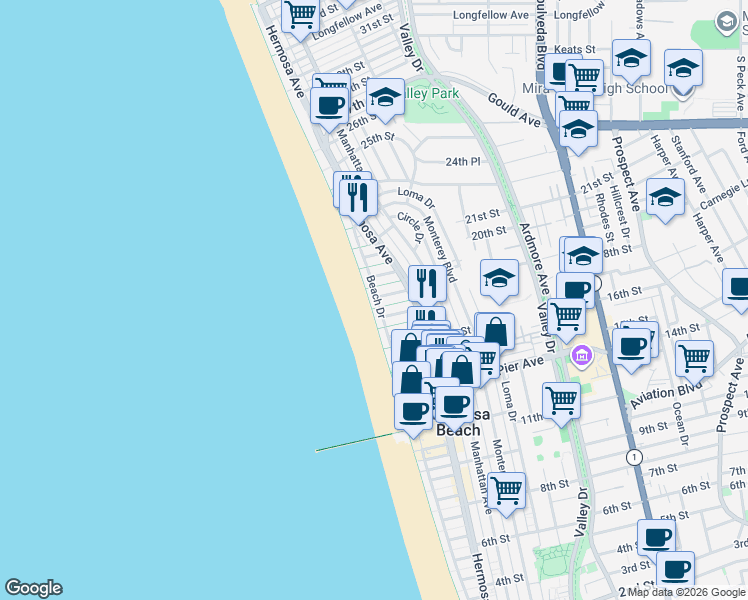This screenshot has width=748, height=600.
Task: Select the grocery cart marker near 11th St
Action: point(561,402)
